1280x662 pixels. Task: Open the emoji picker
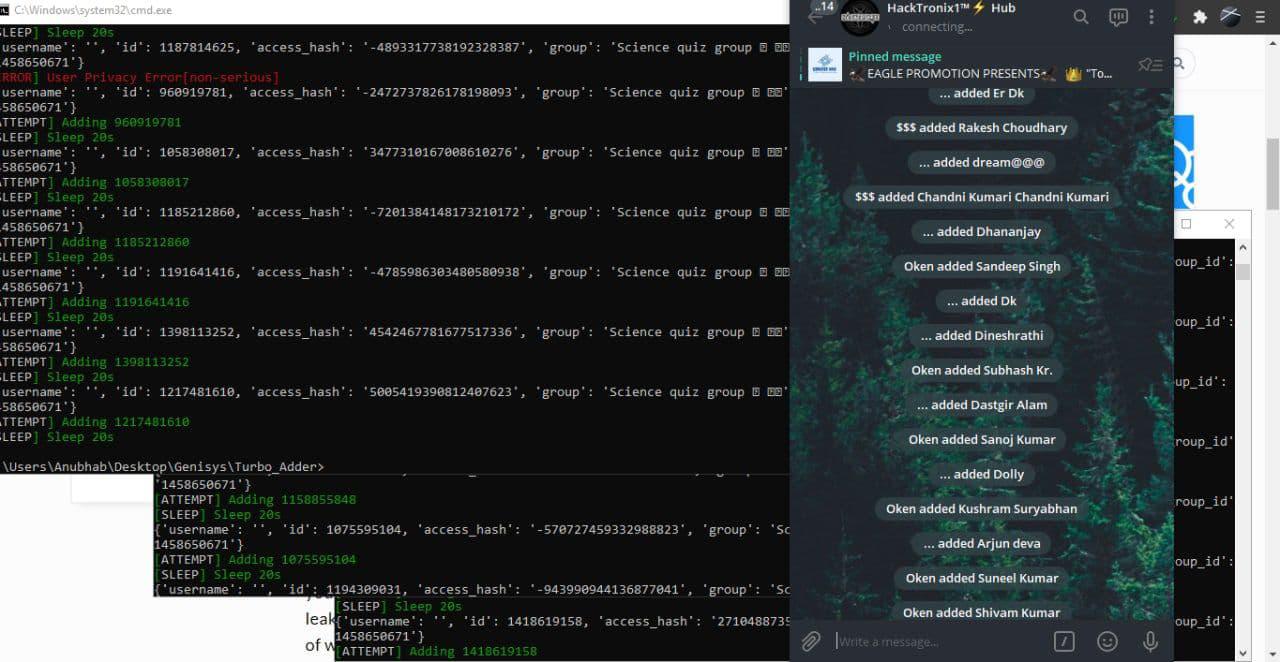(1107, 641)
